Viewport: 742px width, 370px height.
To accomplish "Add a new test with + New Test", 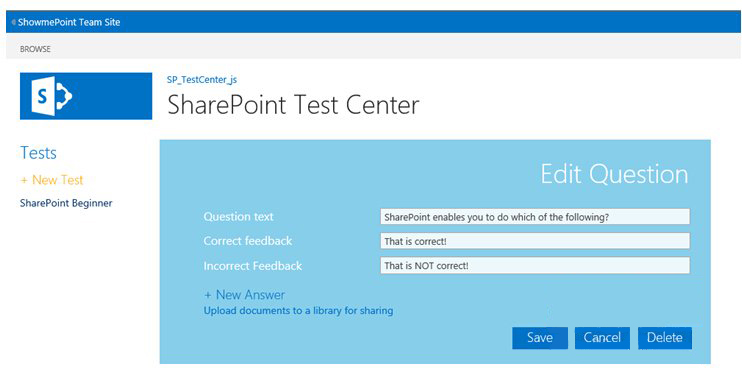I will click(x=52, y=180).
